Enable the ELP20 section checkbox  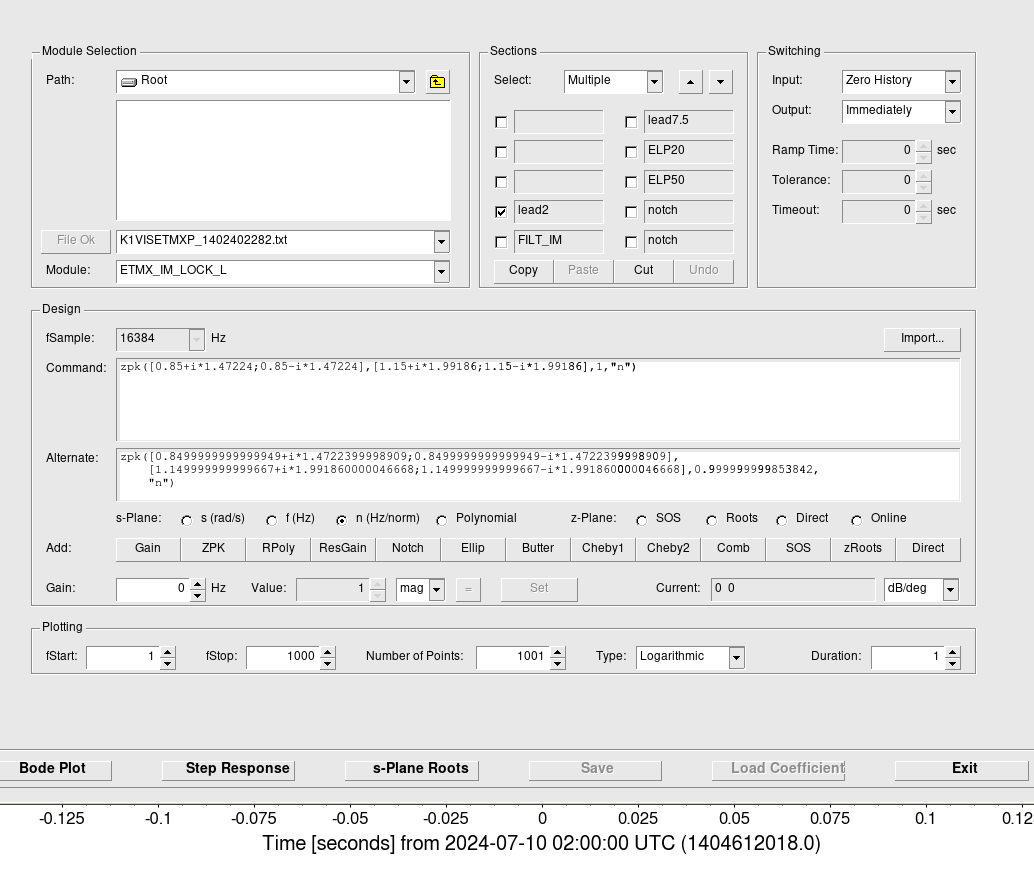pyautogui.click(x=631, y=152)
